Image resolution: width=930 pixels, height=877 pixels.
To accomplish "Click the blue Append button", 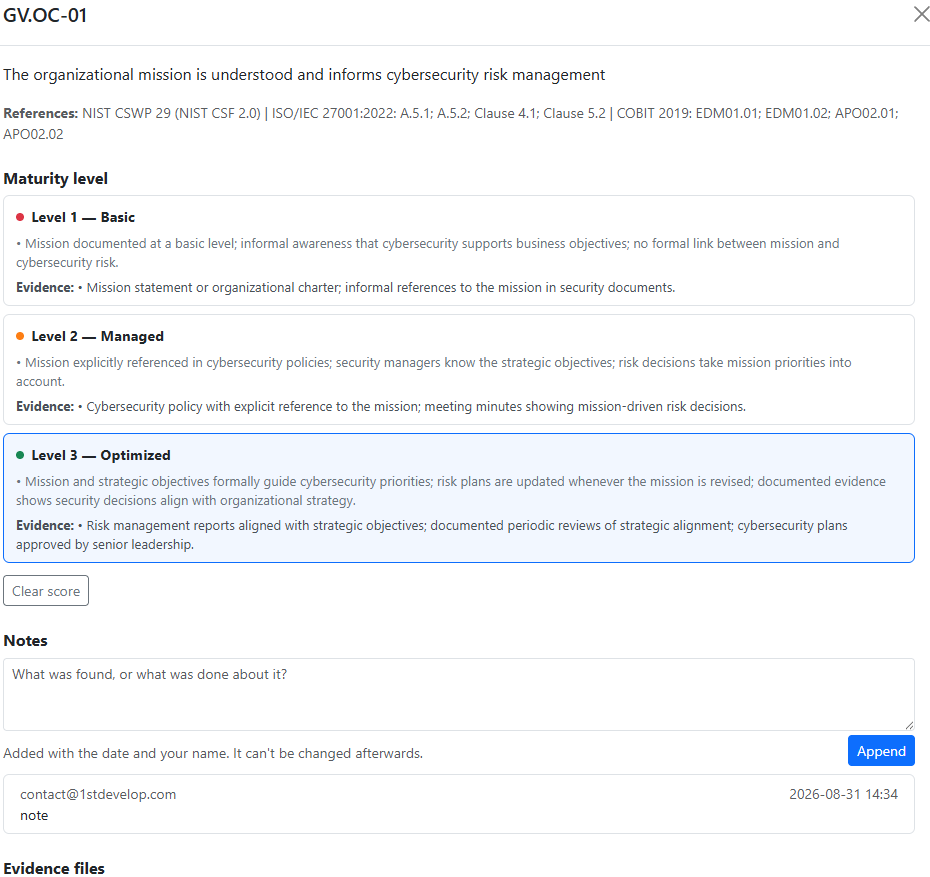I will tap(881, 751).
